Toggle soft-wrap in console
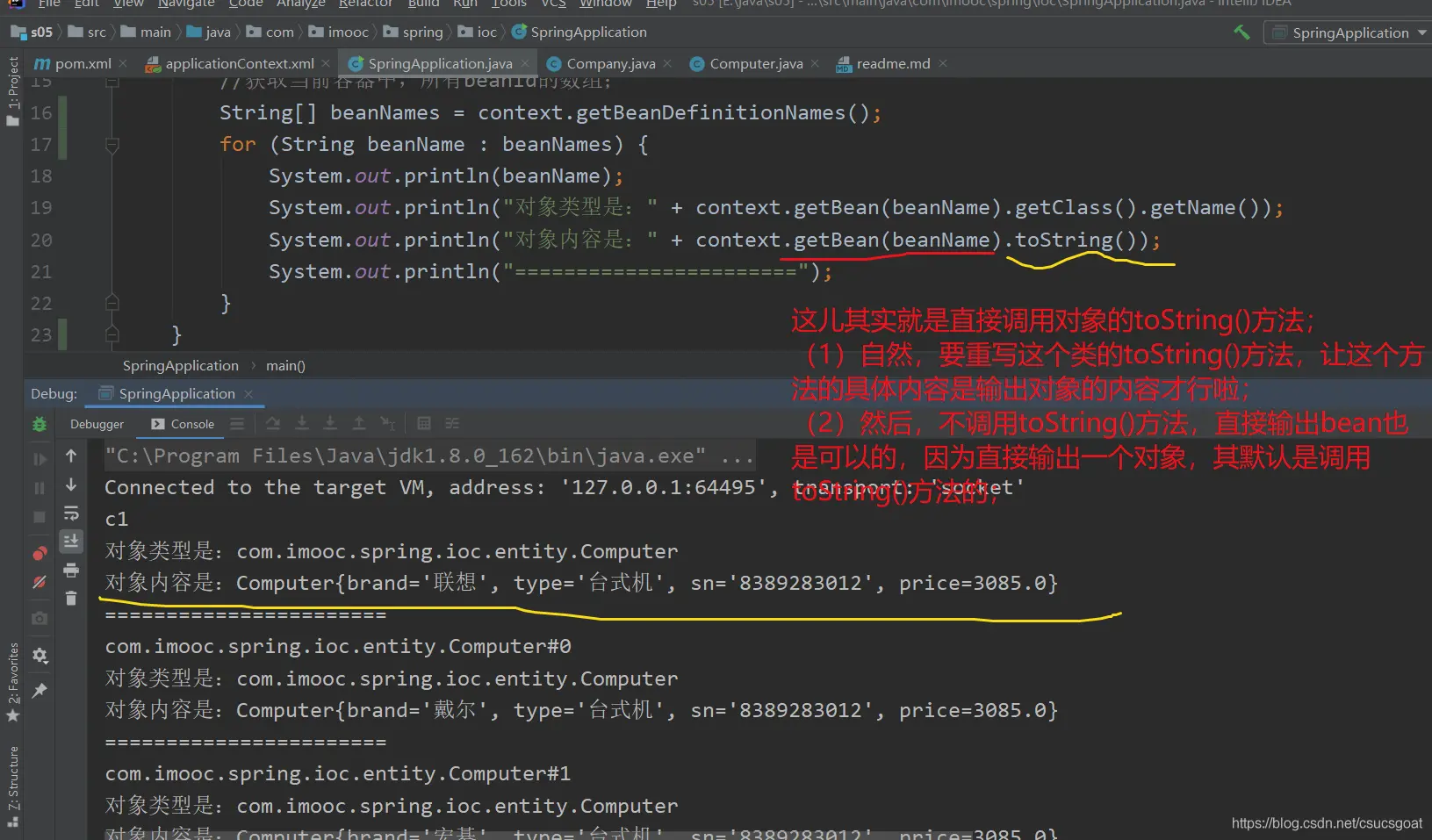The image size is (1432, 840). pyautogui.click(x=71, y=513)
